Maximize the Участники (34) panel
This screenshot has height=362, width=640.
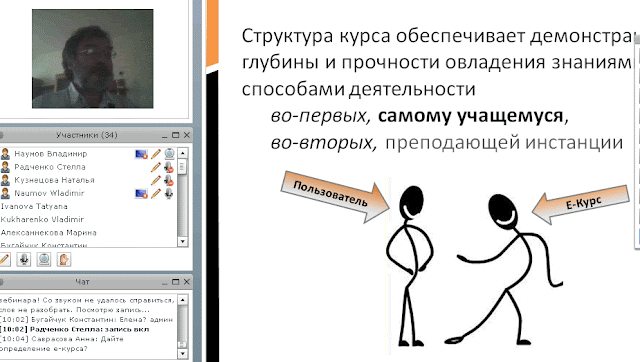(x=176, y=135)
